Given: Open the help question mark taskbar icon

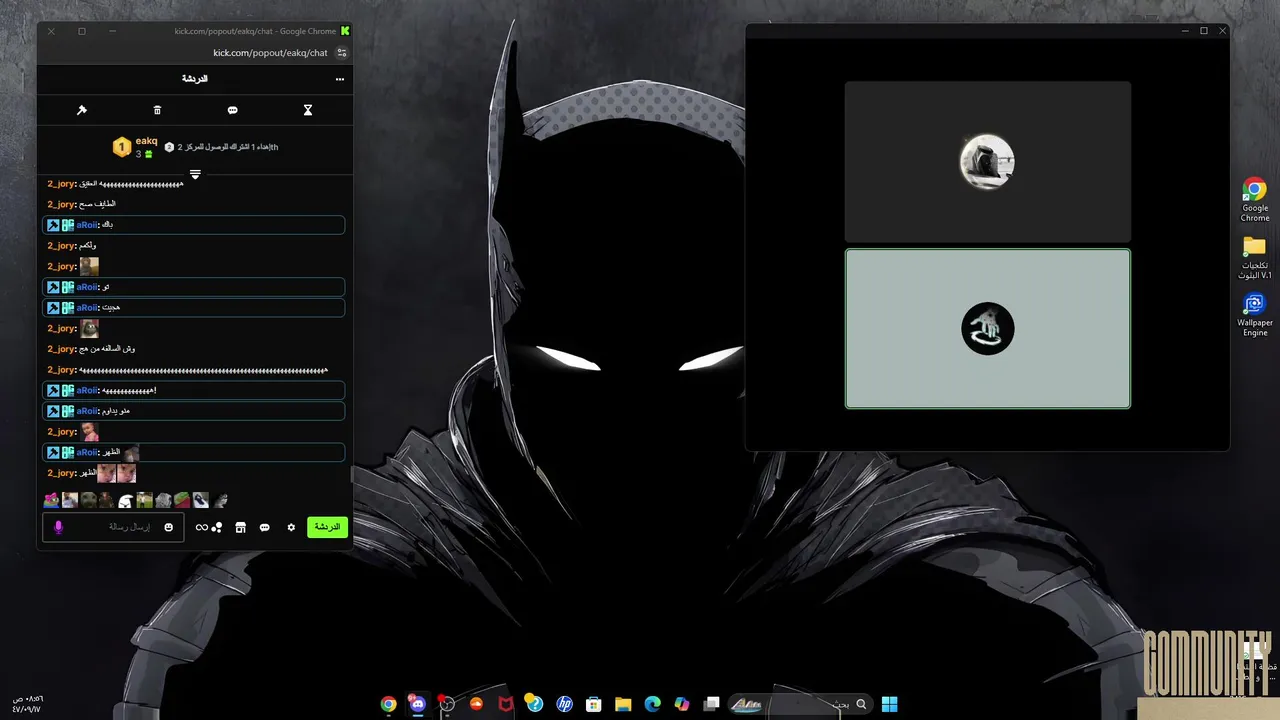Looking at the screenshot, I should click(535, 704).
